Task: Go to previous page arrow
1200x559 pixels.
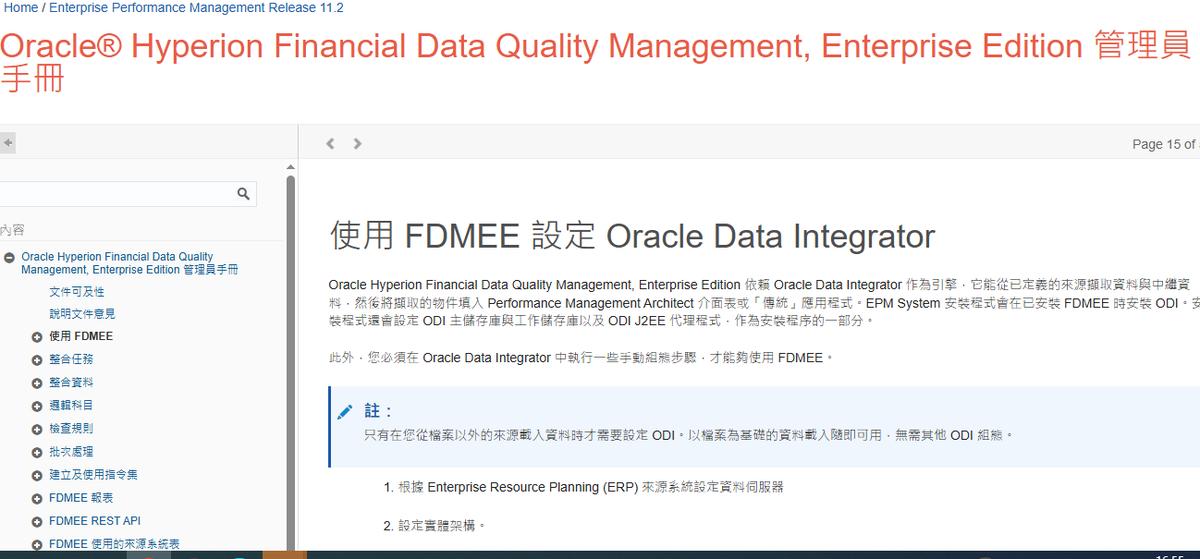Action: tap(331, 144)
